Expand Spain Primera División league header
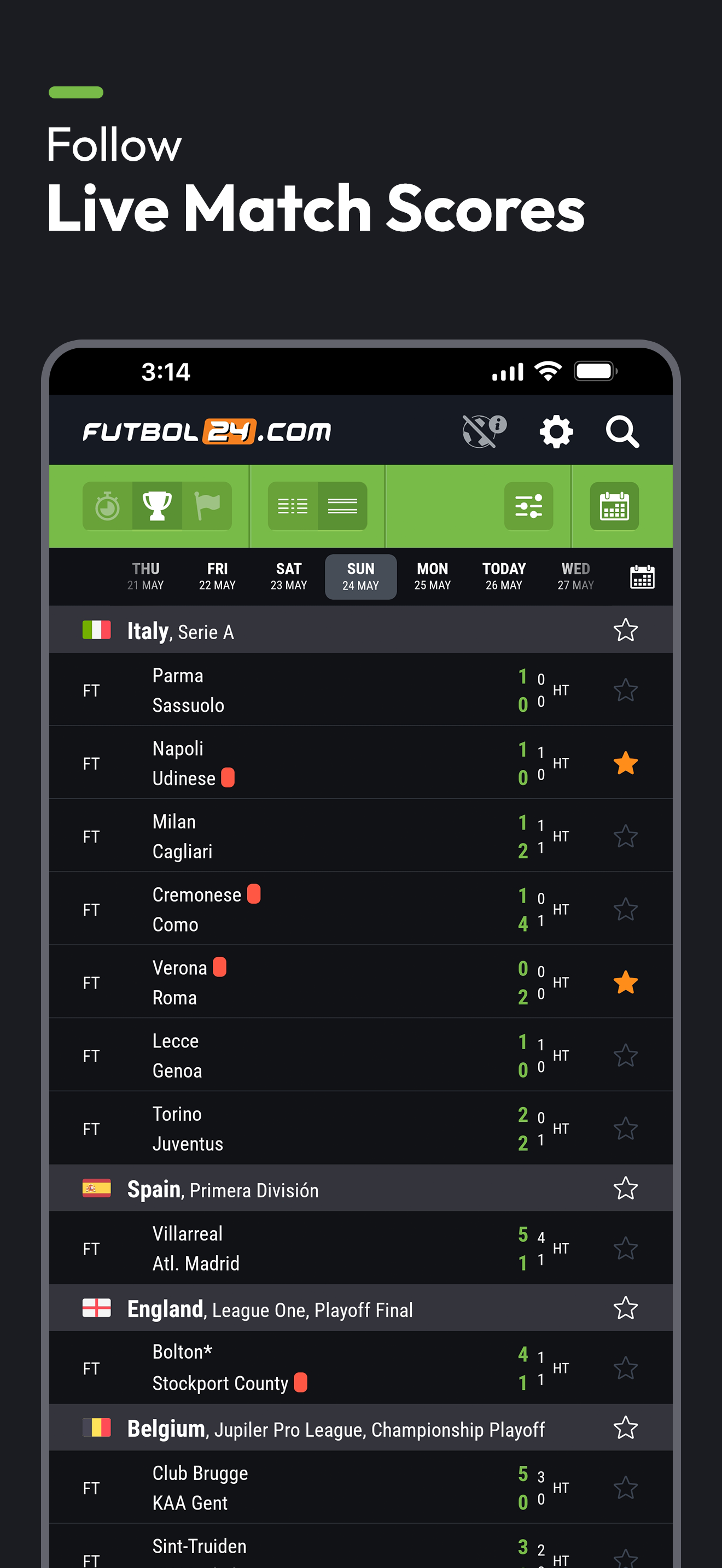 (361, 1188)
